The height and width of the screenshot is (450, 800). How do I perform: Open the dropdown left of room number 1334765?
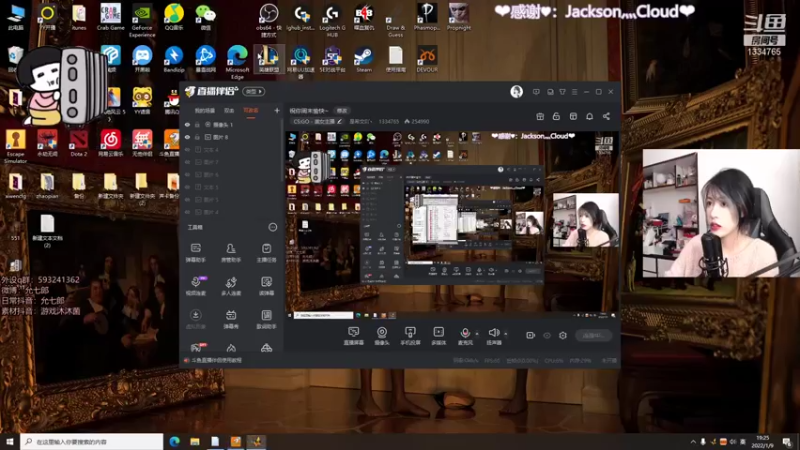point(360,121)
